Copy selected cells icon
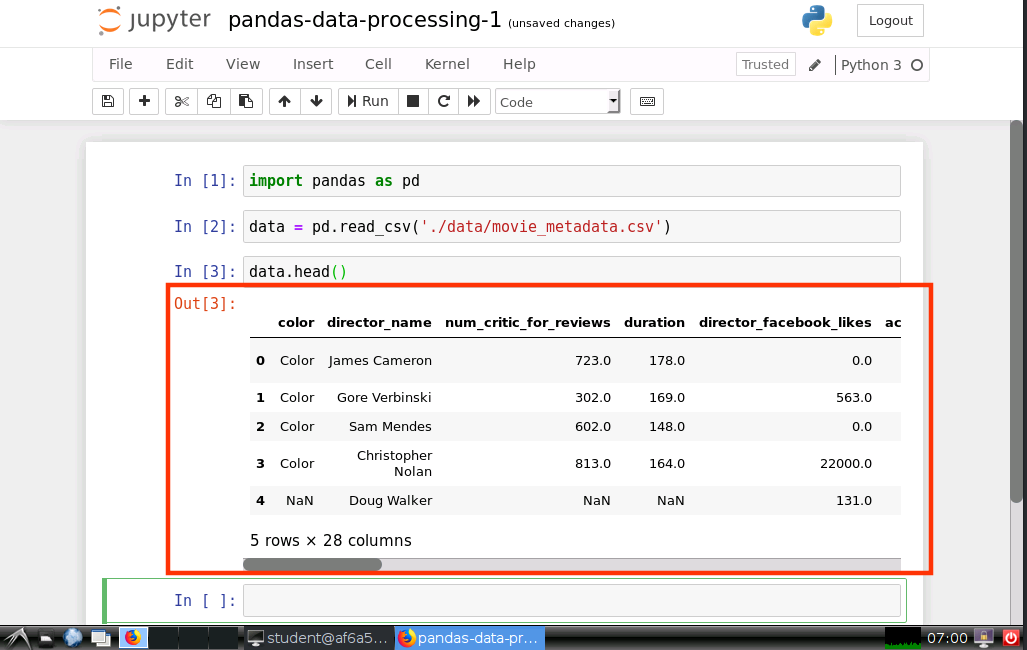This screenshot has width=1027, height=650. pyautogui.click(x=214, y=102)
